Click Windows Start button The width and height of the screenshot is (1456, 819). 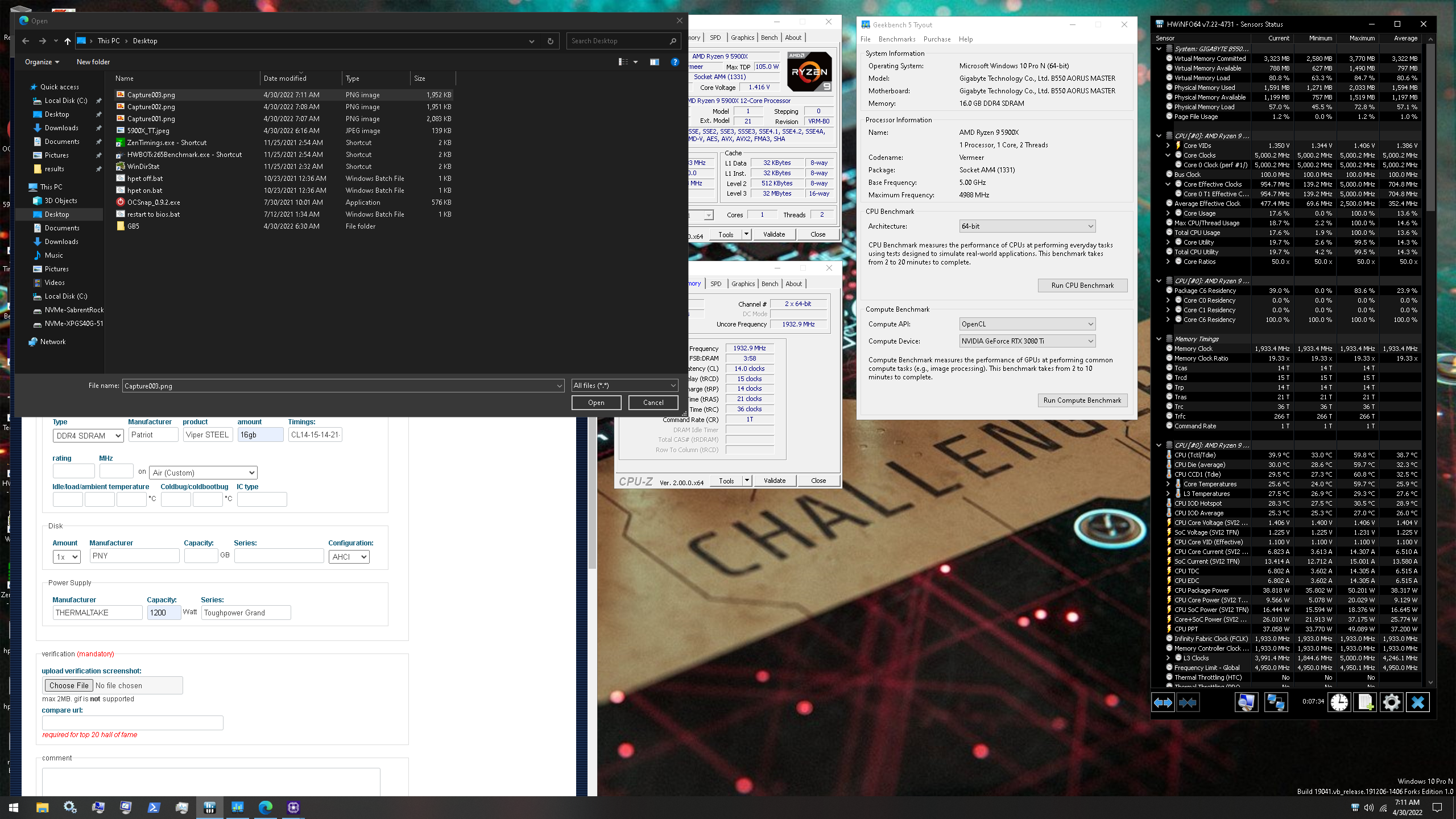[x=14, y=808]
